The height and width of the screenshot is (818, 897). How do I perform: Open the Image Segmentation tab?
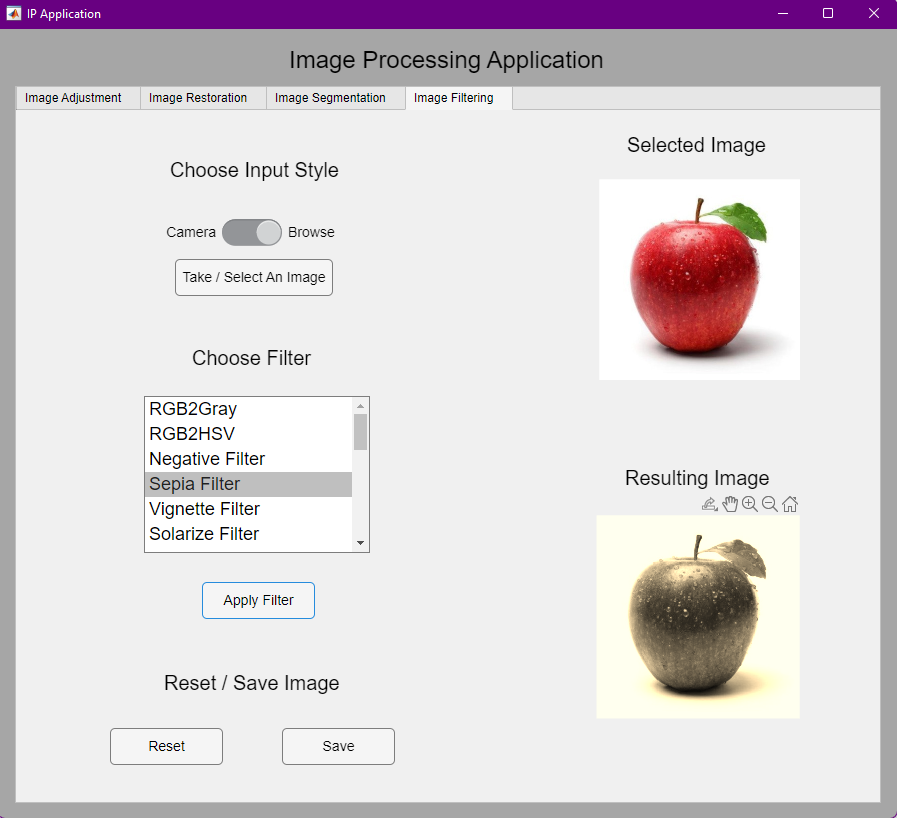[335, 97]
